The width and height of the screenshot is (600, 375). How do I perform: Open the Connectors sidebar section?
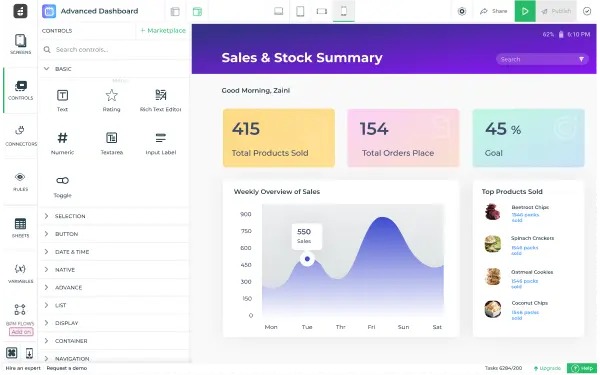[20, 135]
